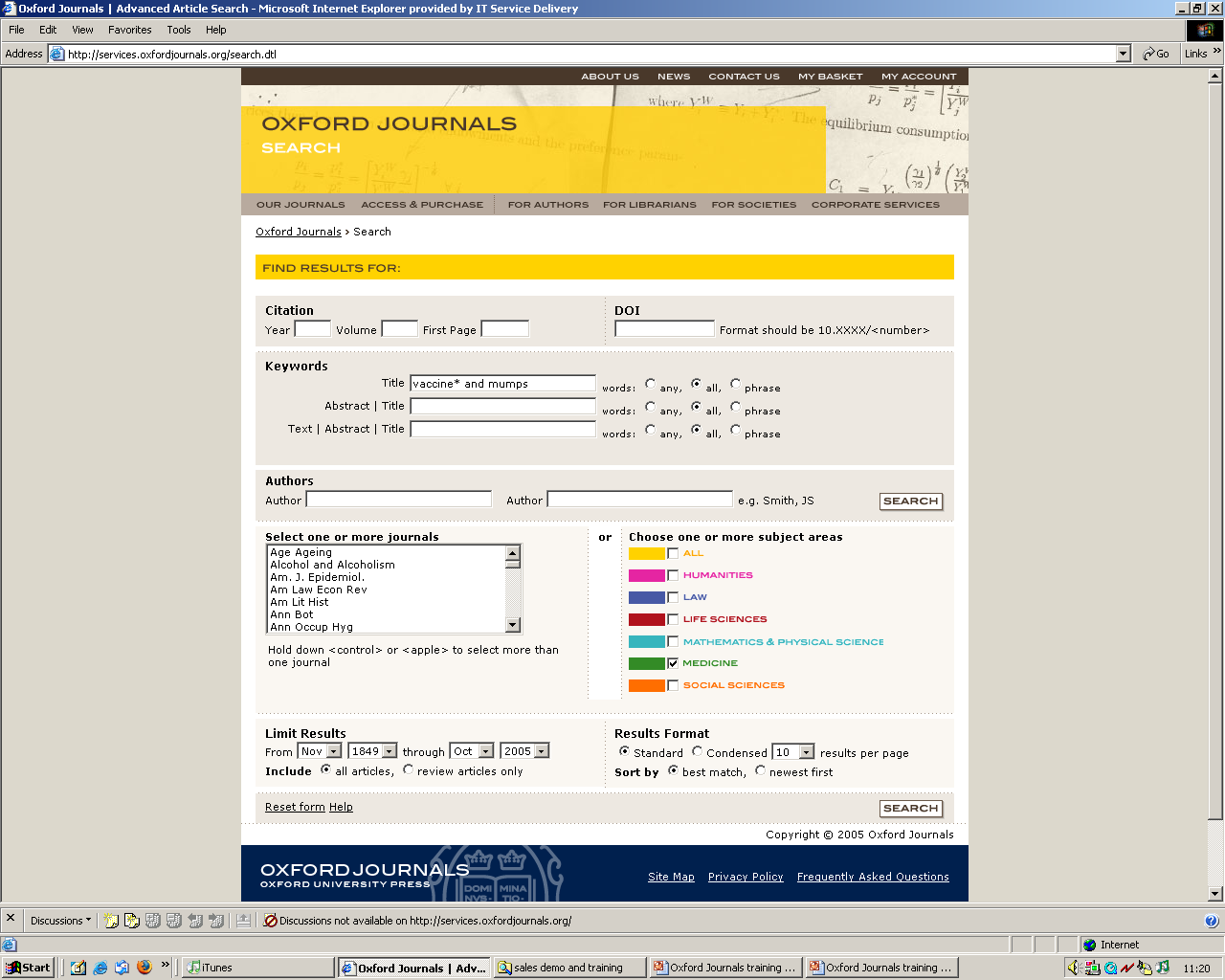The height and width of the screenshot is (980, 1225).
Task: Open the Frequently Asked Questions link
Action: [x=873, y=877]
